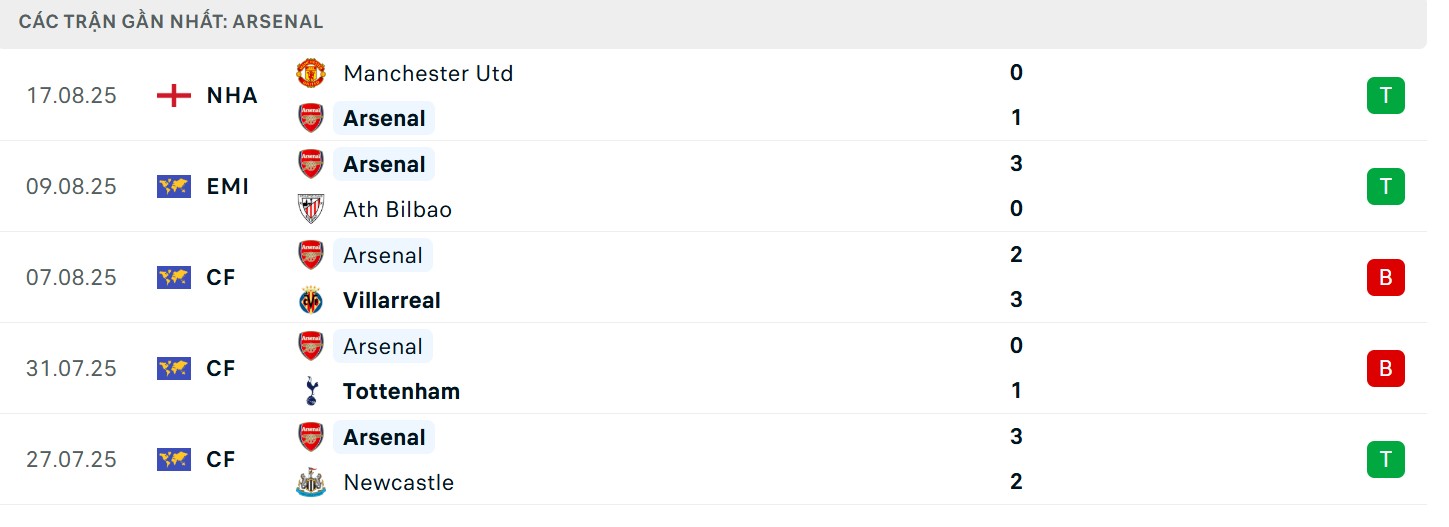Click the world flag icon beside EMI
Viewport: 1449px width, 527px height.
[x=174, y=187]
